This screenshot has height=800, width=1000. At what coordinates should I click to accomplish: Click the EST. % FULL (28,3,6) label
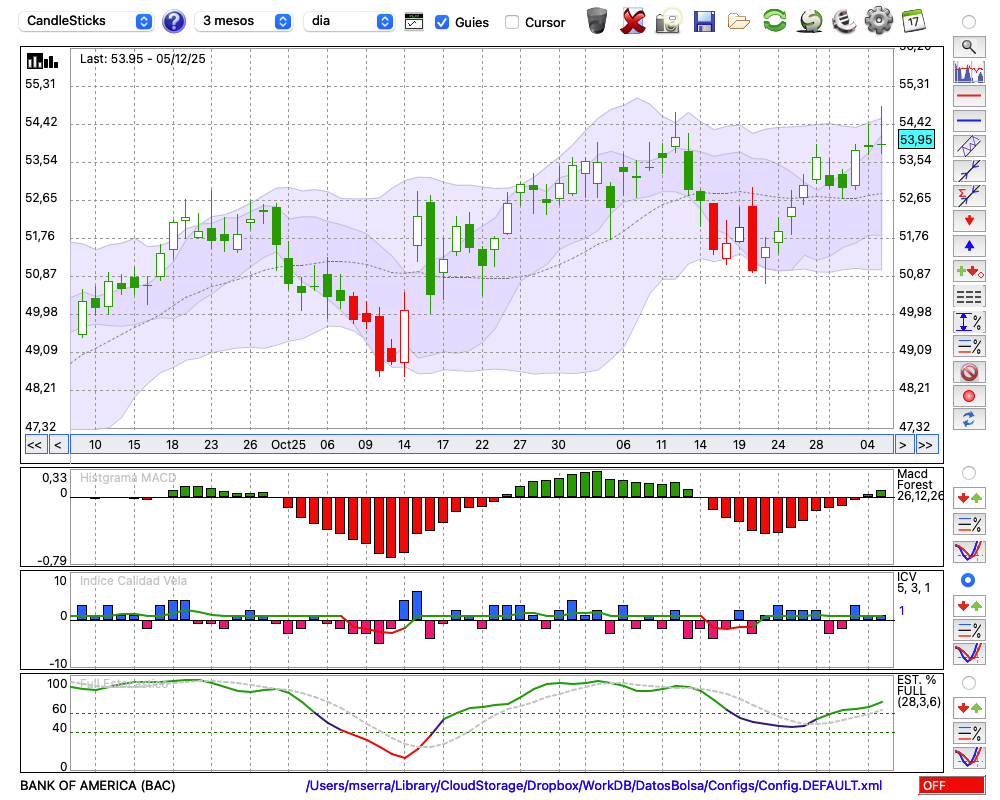coord(919,691)
